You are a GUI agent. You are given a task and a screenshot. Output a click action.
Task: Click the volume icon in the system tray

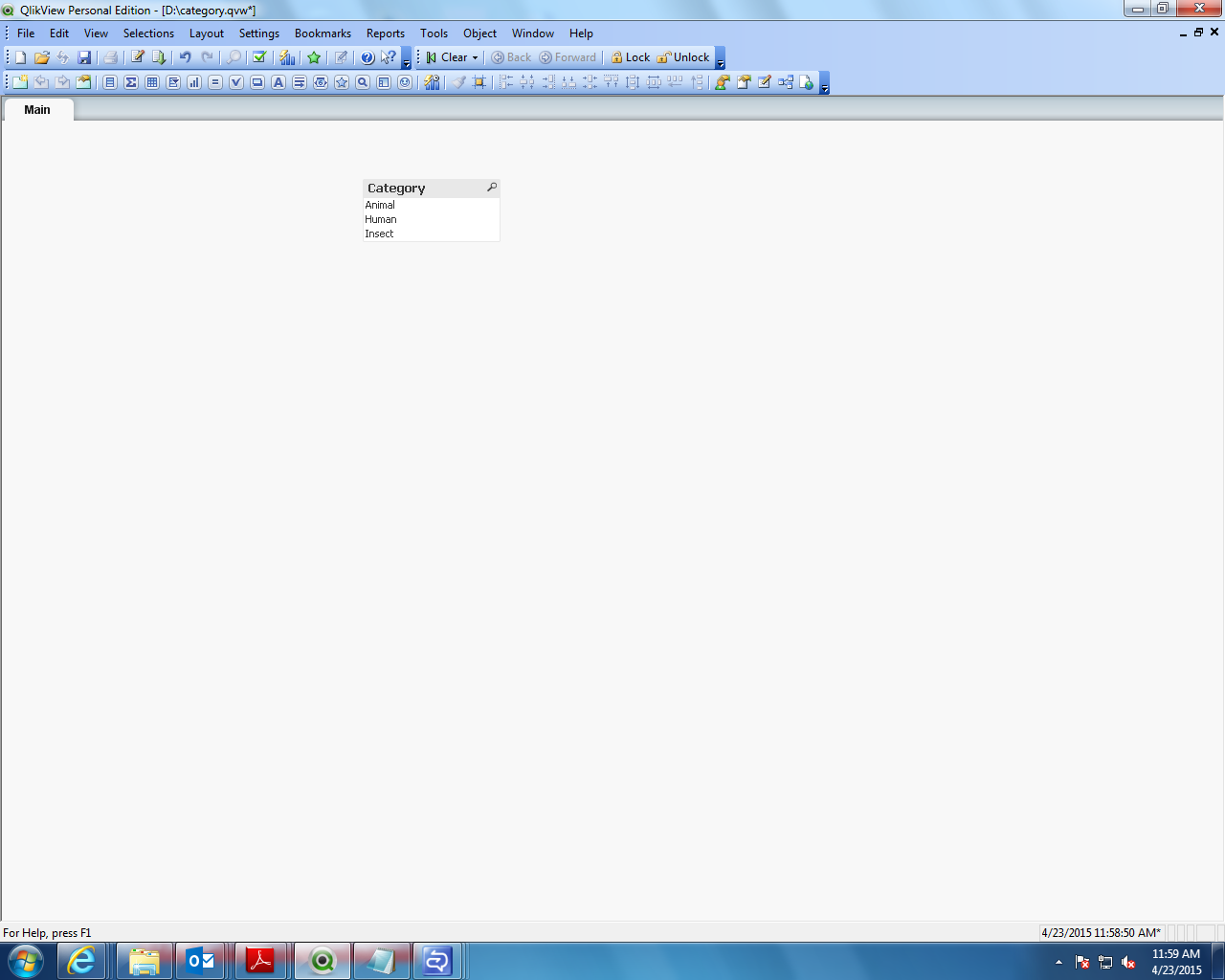coord(1128,963)
